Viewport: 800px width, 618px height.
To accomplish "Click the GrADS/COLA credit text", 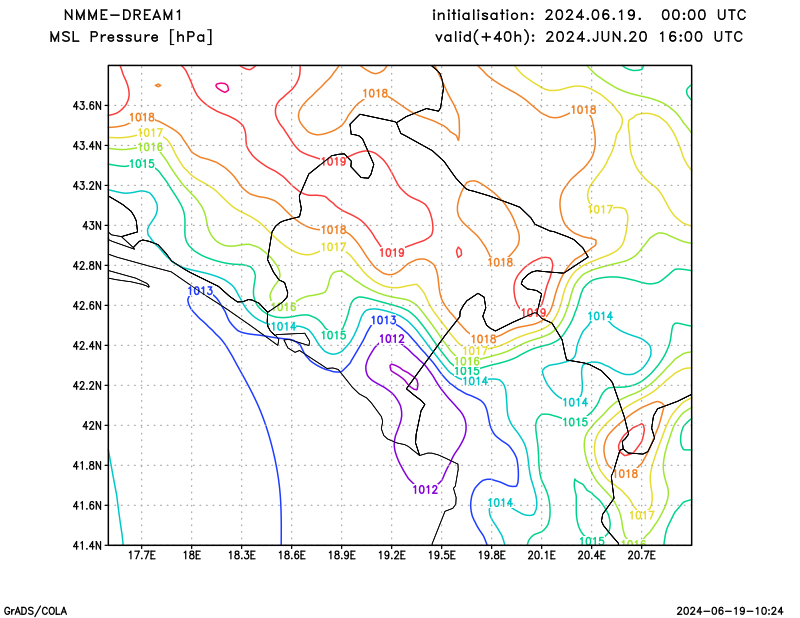I will tap(35, 611).
